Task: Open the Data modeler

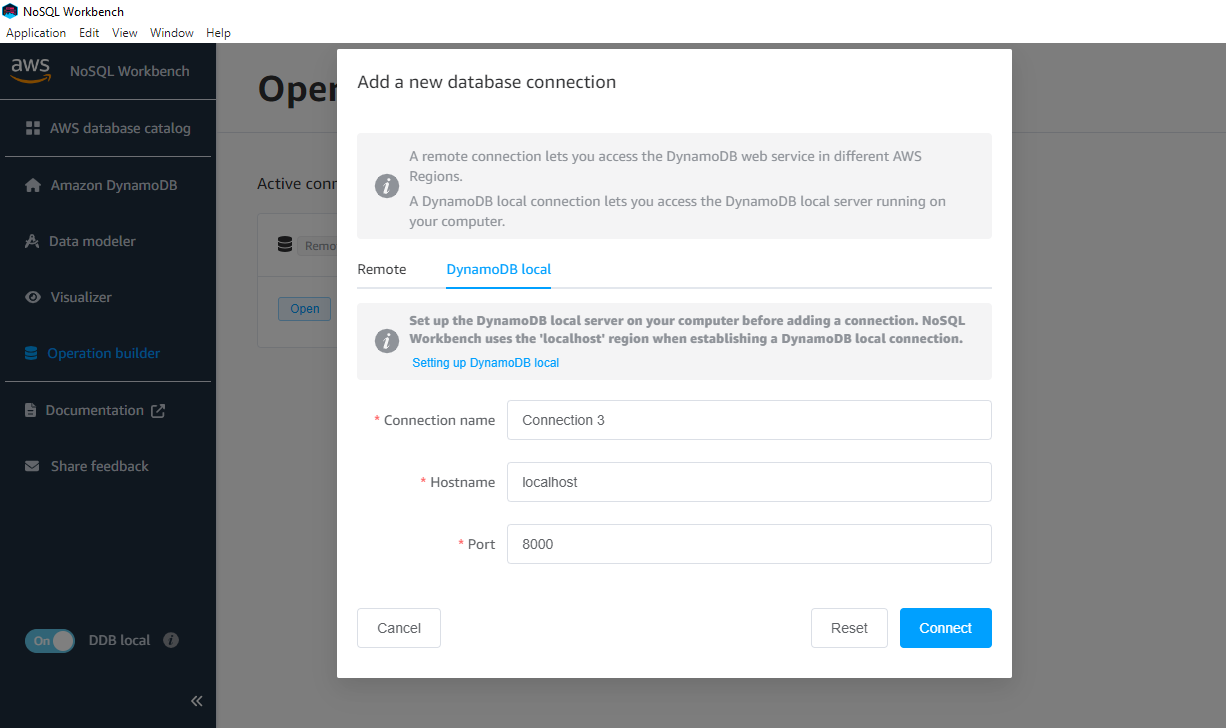Action: (x=94, y=241)
